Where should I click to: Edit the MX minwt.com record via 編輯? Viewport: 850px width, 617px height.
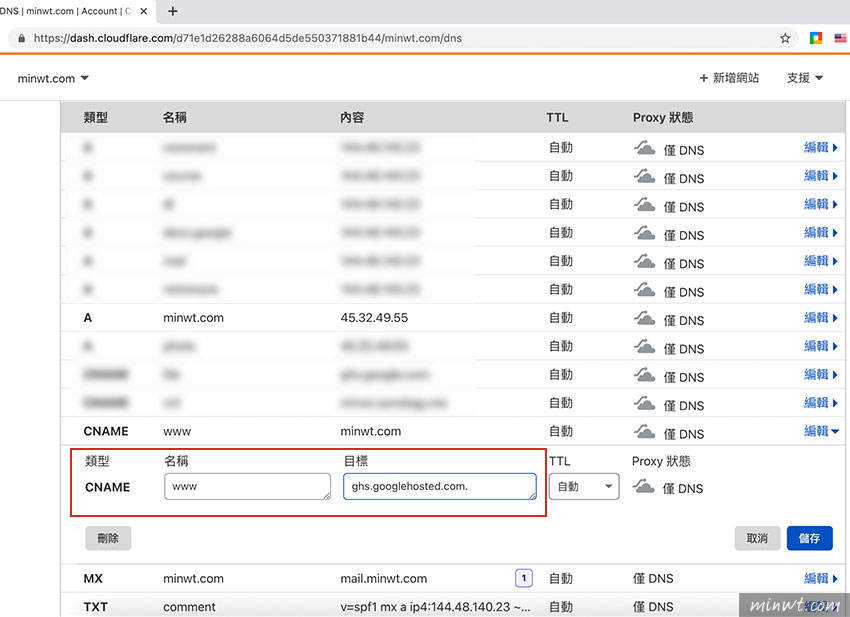point(821,579)
